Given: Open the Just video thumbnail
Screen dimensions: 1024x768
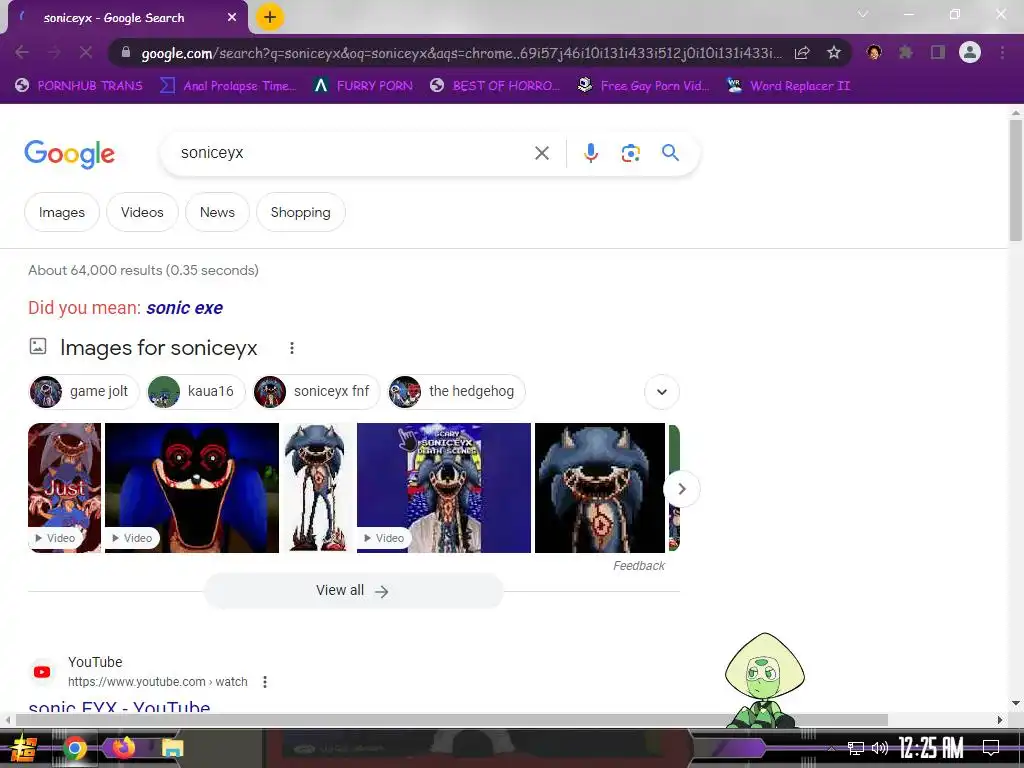Looking at the screenshot, I should (65, 488).
